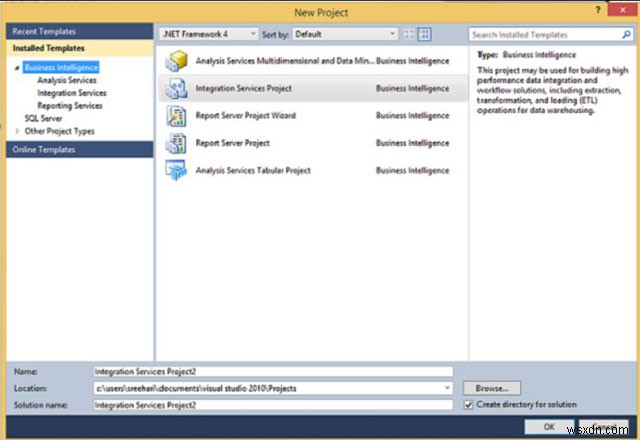Viewport: 640px width, 440px height.
Task: Open the Online Templates section
Action: (x=80, y=149)
